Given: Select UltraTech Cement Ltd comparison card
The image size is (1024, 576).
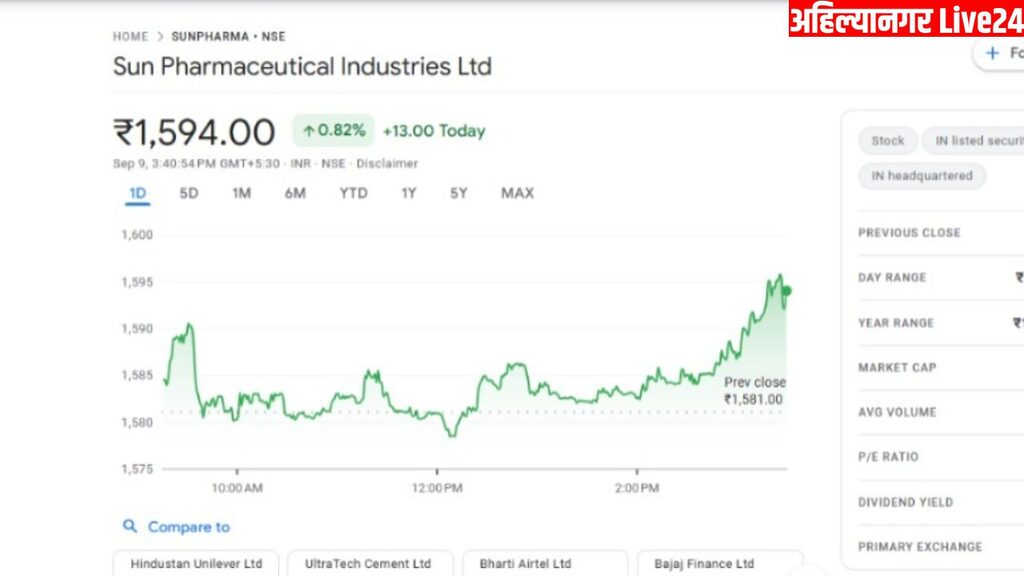Looking at the screenshot, I should 370,564.
